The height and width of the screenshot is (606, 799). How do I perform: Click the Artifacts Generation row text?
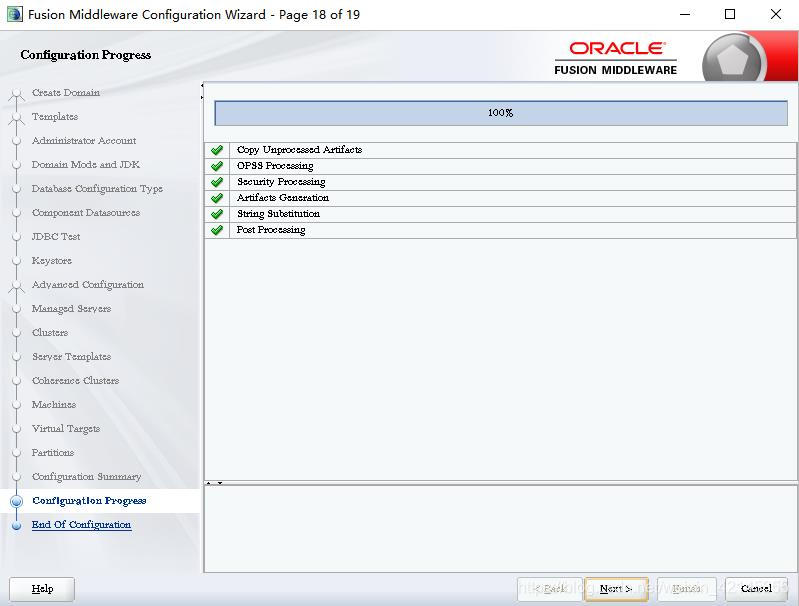[x=283, y=198]
